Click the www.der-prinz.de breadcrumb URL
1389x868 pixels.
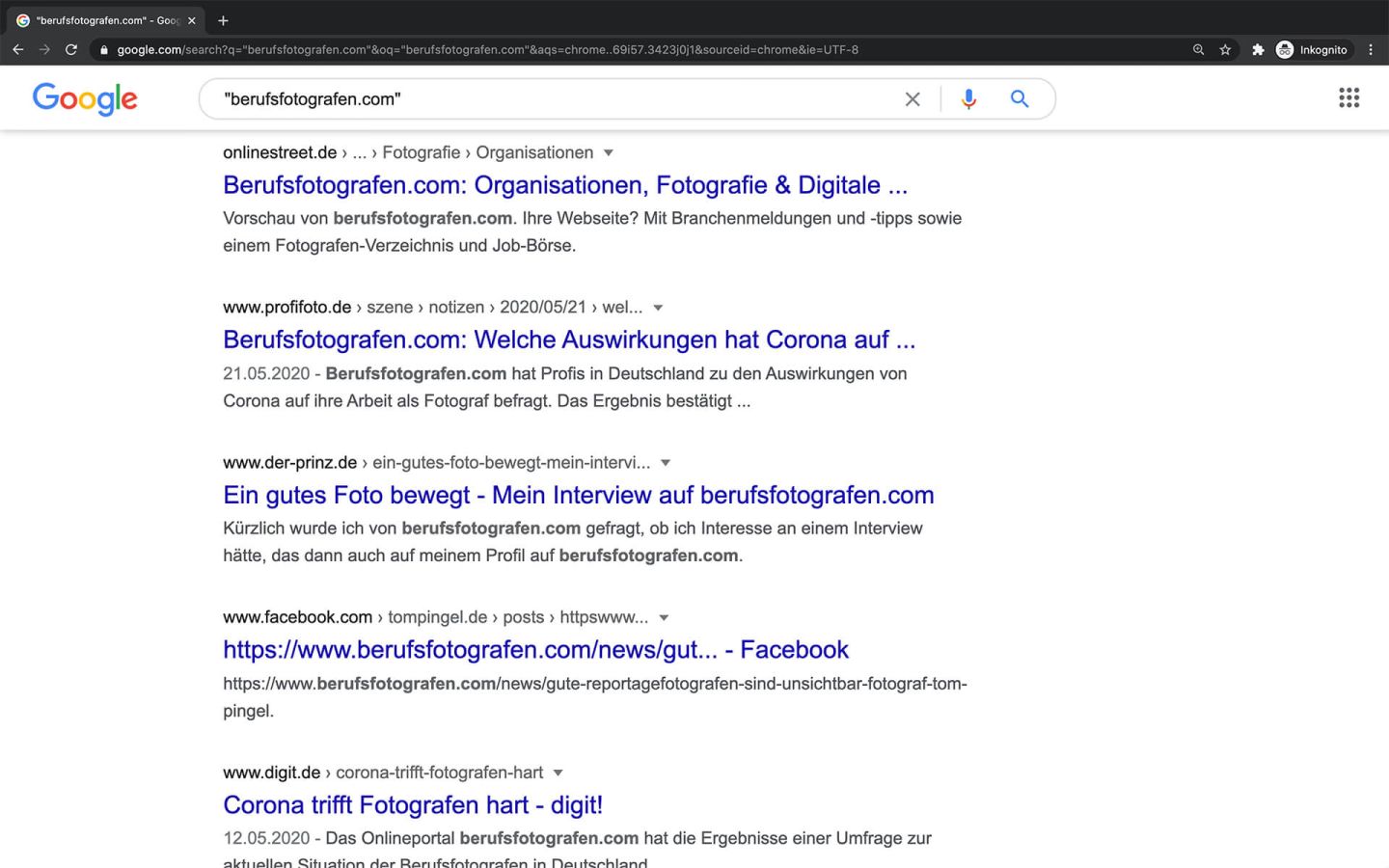coord(436,463)
